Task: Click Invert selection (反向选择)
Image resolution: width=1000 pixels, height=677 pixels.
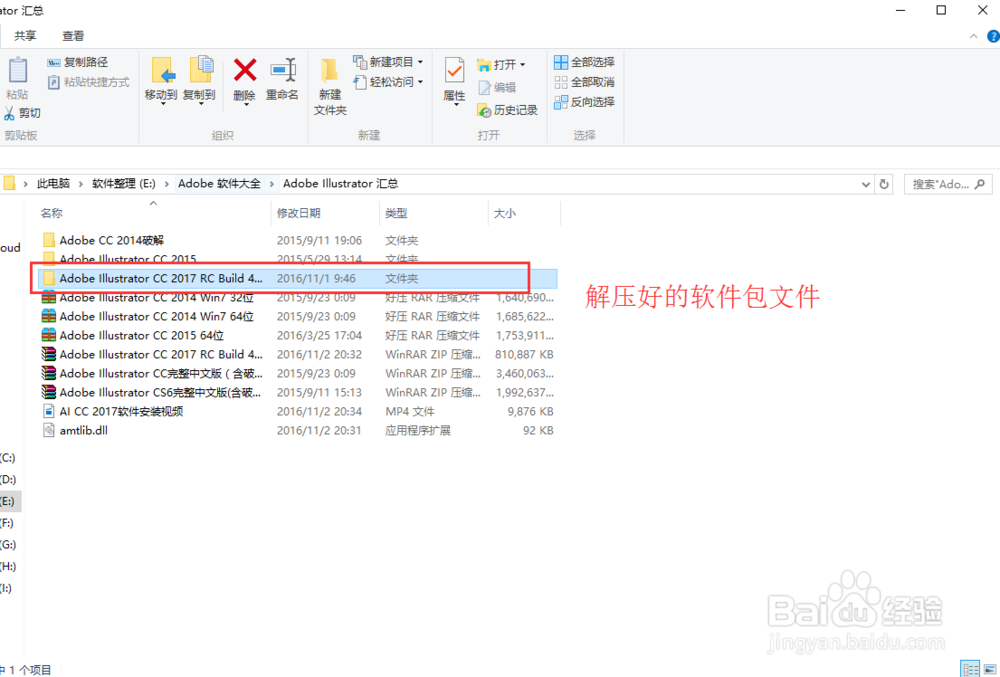Action: click(x=584, y=102)
